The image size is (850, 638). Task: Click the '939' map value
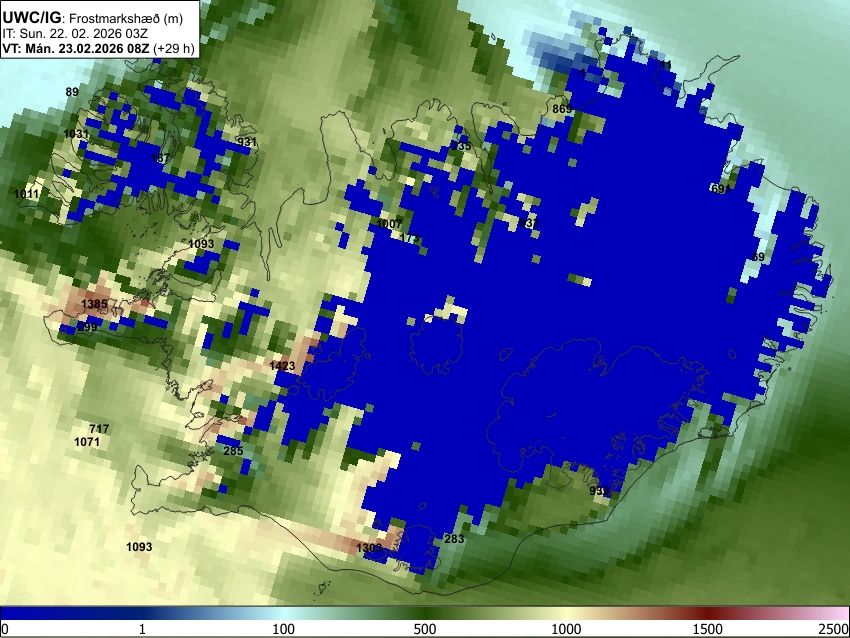[599, 491]
